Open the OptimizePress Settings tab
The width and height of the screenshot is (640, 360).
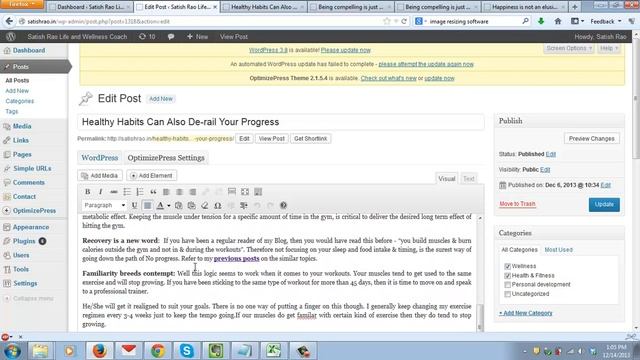166,158
